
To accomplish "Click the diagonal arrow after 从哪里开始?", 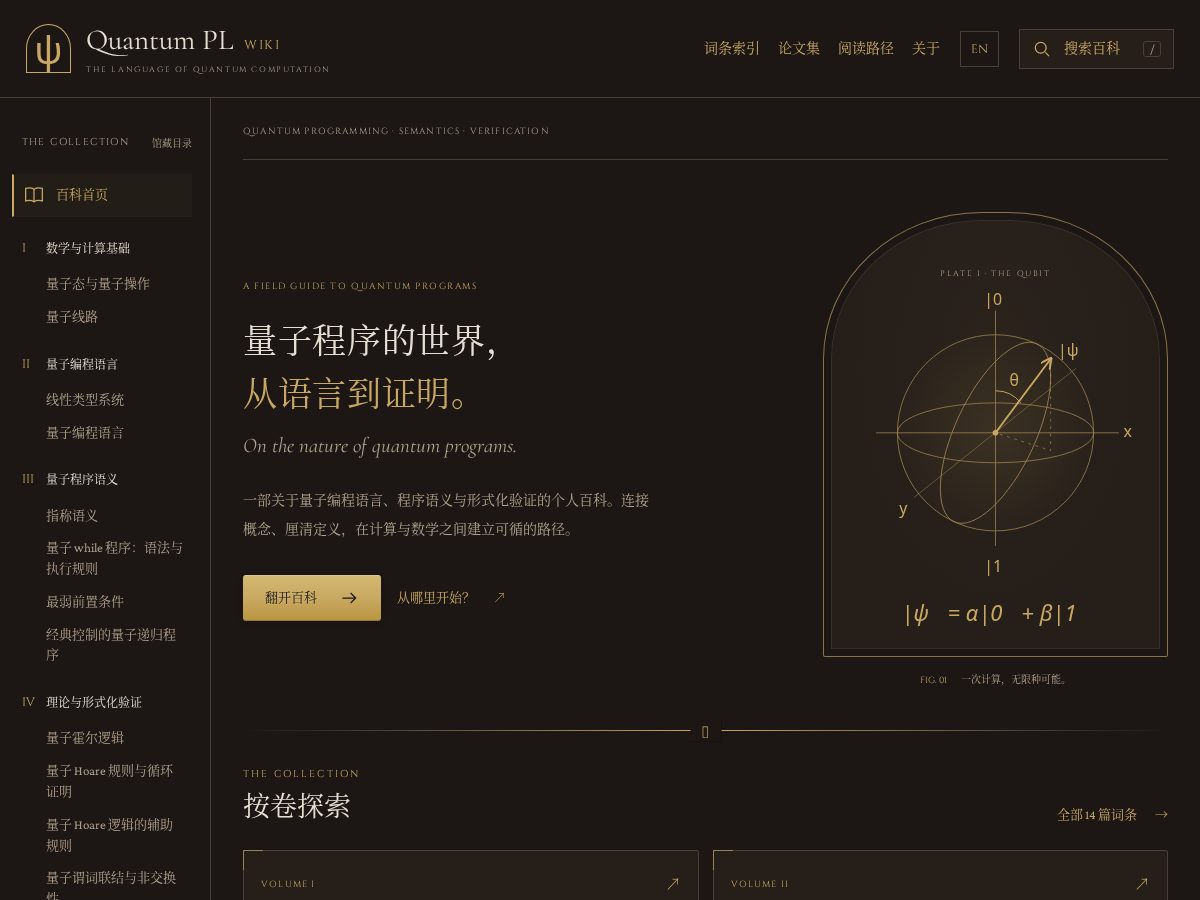I will pyautogui.click(x=499, y=598).
